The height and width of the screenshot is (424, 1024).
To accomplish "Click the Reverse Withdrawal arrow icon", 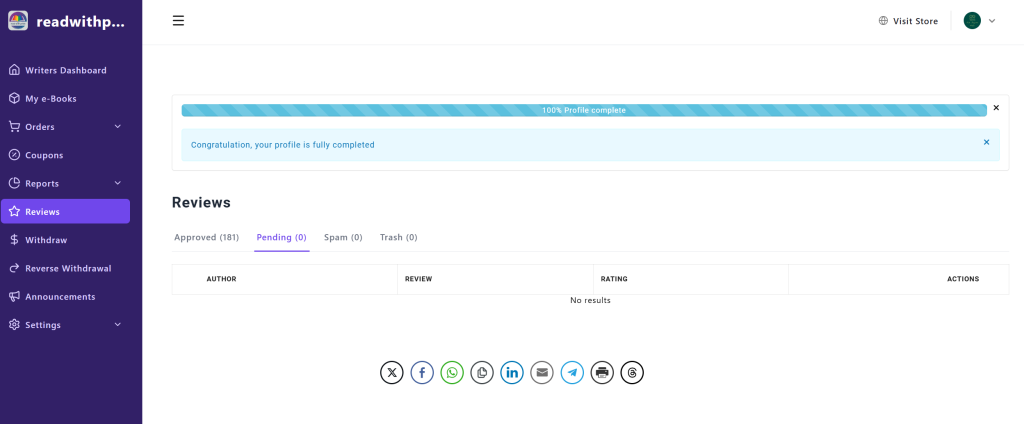I will (x=14, y=268).
